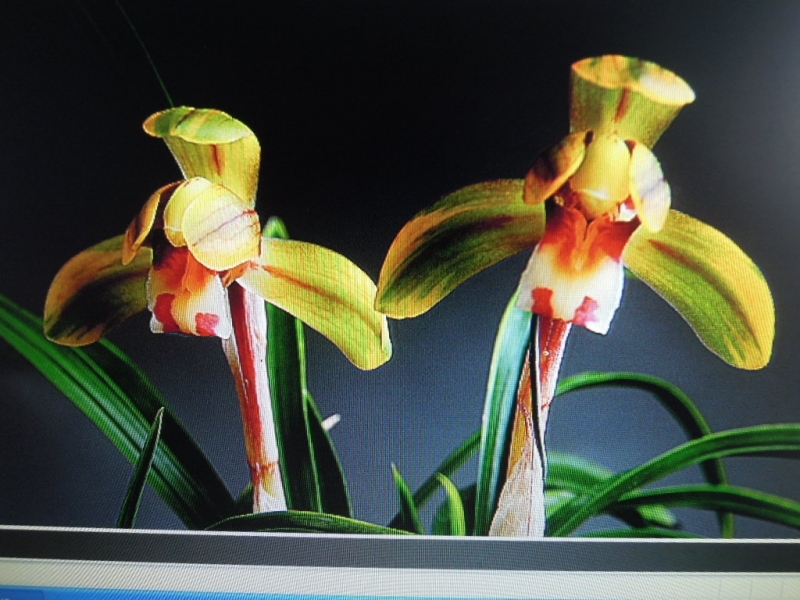Screen dimensions: 800x600
Task: Click the orchid flower photo
Action: coord(400,265)
